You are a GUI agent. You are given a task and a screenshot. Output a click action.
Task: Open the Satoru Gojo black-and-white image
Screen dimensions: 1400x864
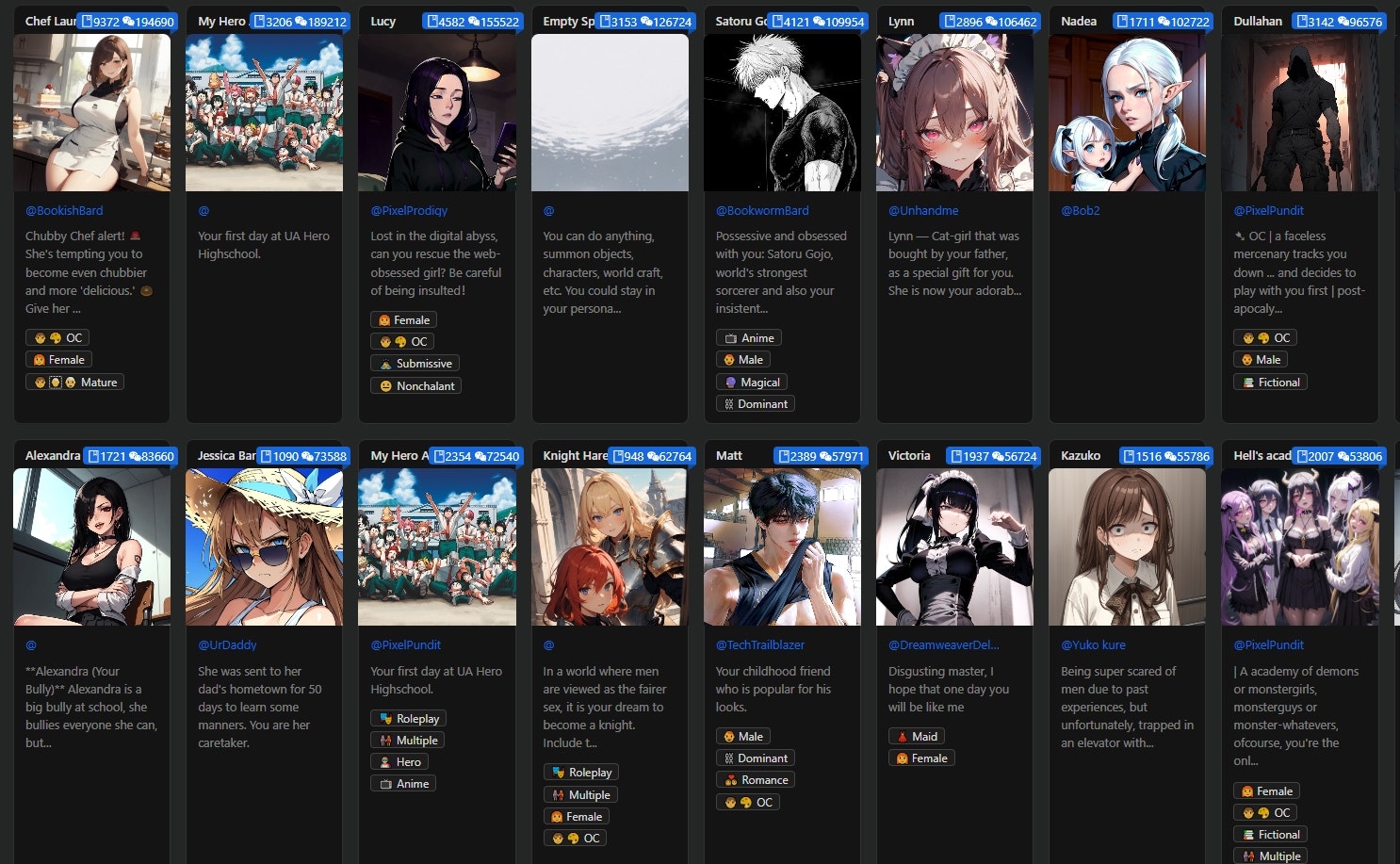(x=782, y=113)
